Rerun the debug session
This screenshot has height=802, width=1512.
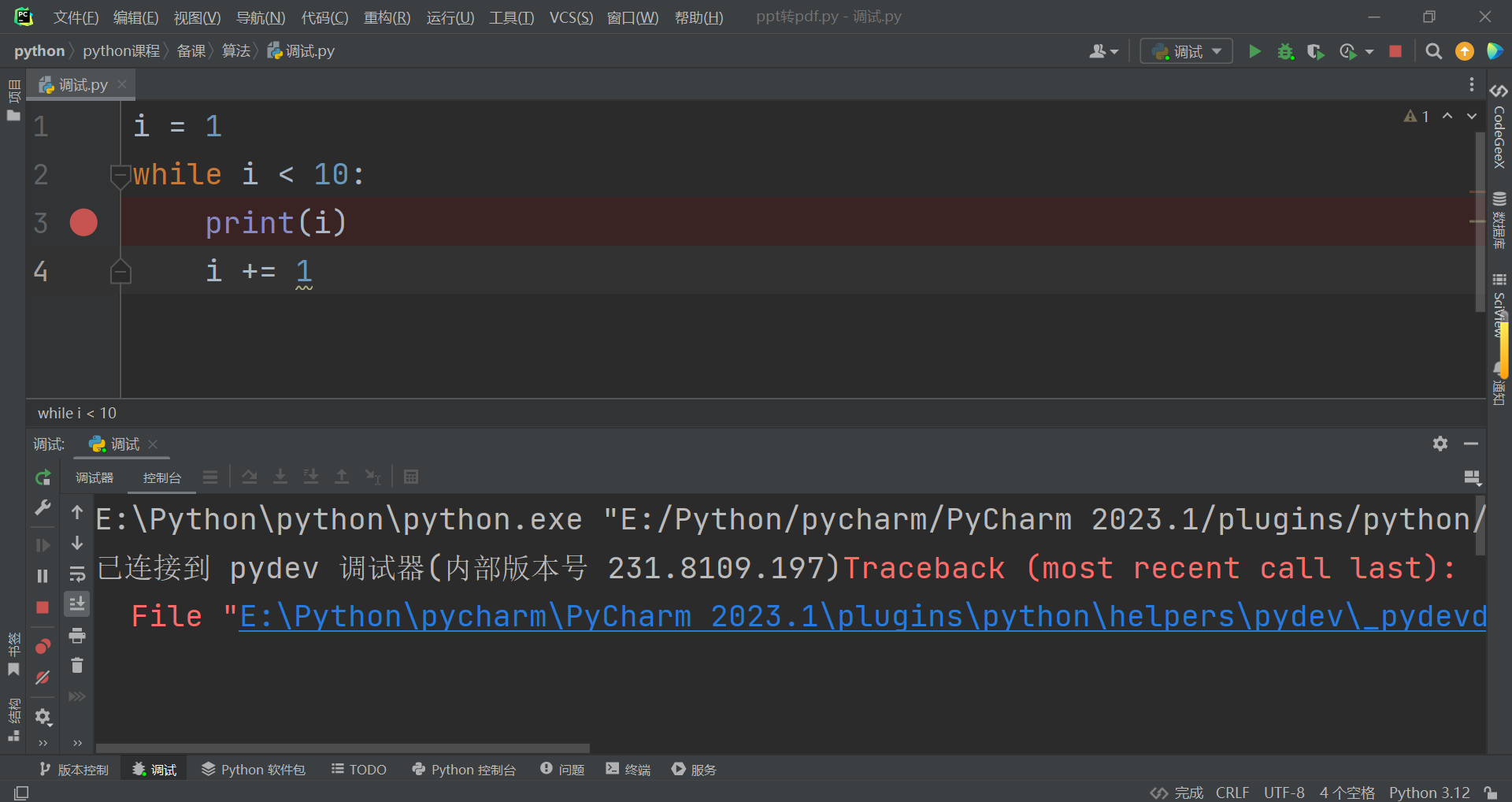click(43, 477)
